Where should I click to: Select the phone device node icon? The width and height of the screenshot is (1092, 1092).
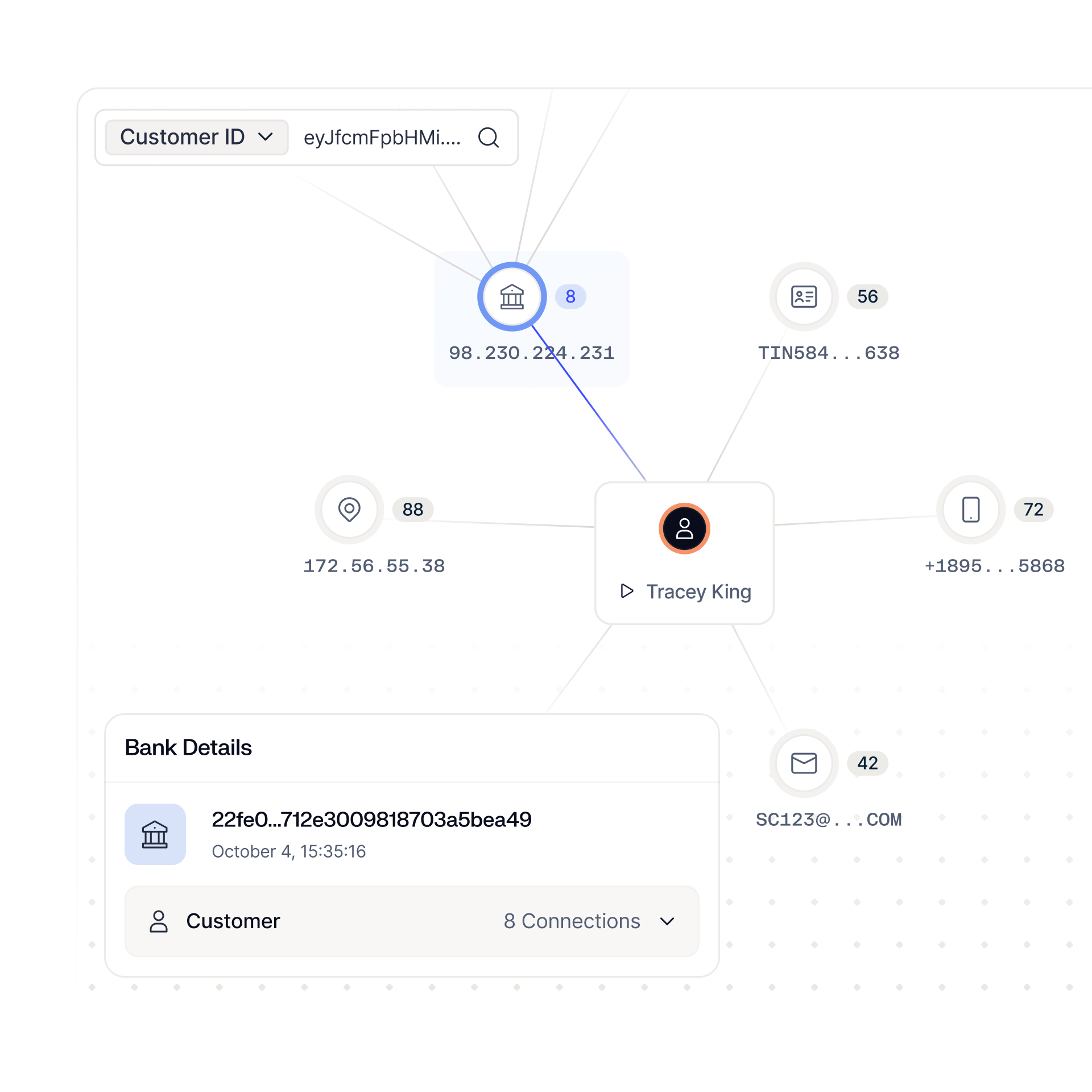[x=971, y=510]
